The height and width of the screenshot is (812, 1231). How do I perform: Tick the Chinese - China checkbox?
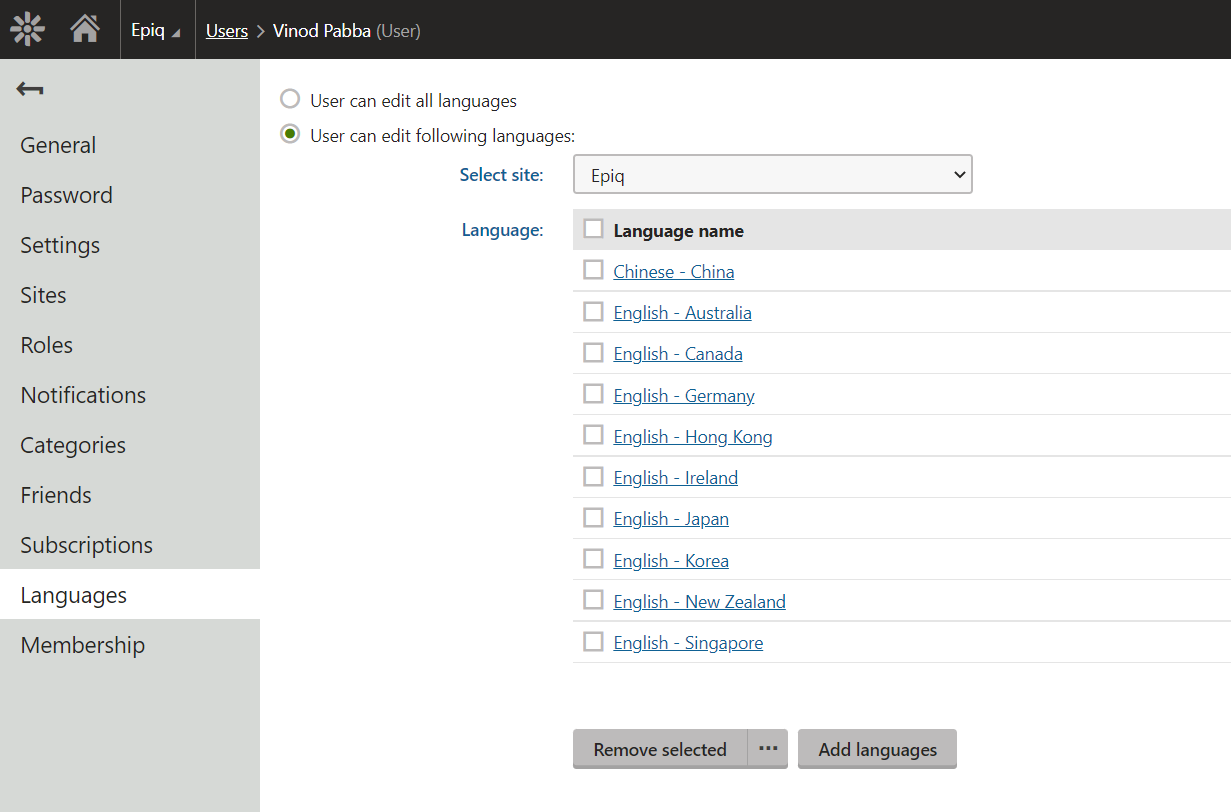(x=593, y=270)
